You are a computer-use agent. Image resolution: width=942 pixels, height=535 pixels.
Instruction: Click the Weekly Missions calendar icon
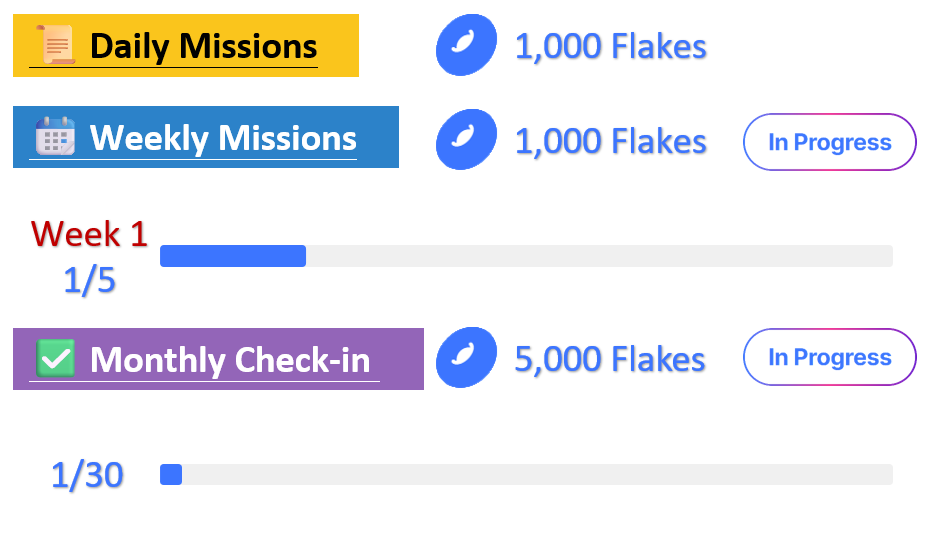tap(56, 137)
